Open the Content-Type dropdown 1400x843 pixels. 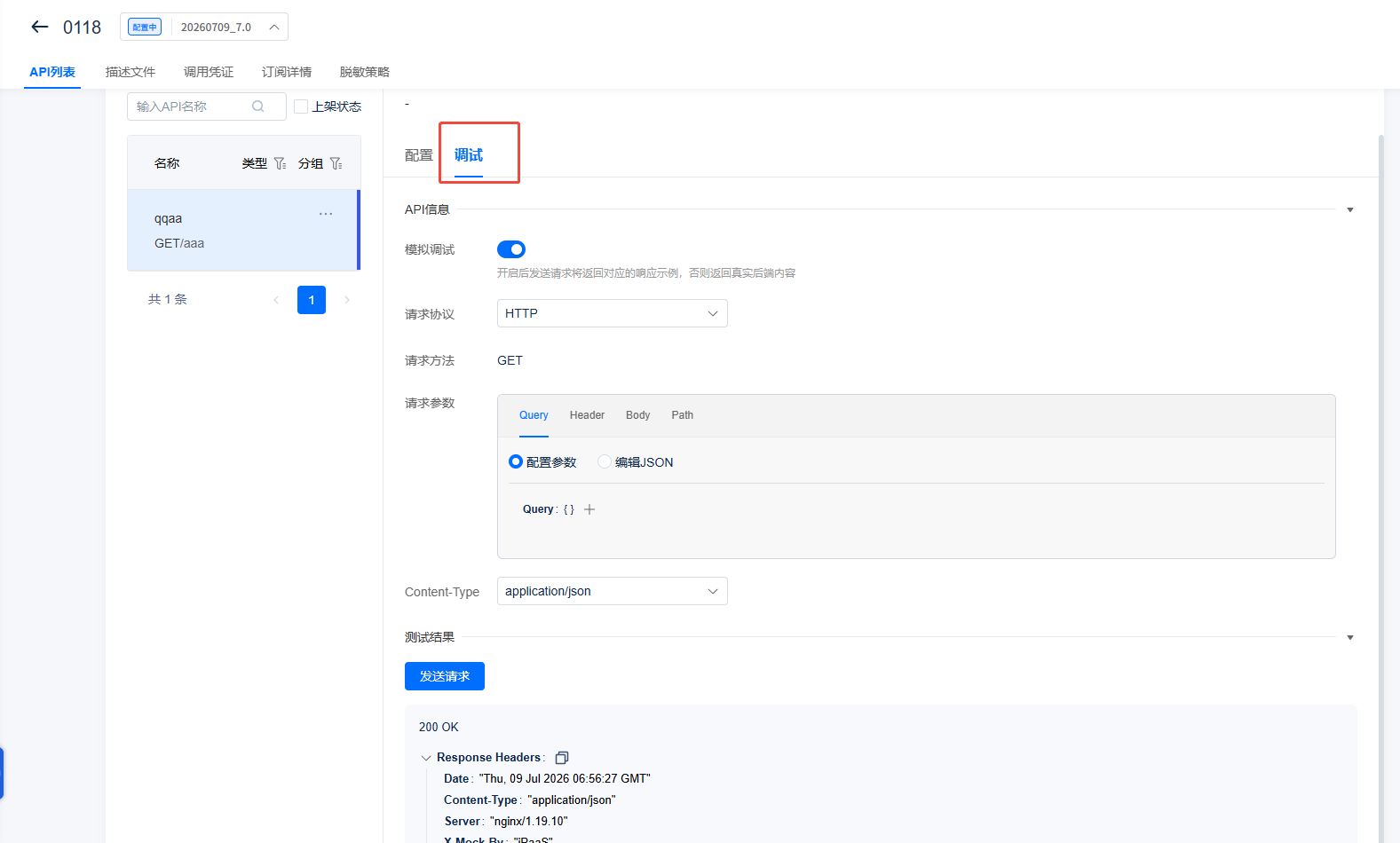[613, 591]
